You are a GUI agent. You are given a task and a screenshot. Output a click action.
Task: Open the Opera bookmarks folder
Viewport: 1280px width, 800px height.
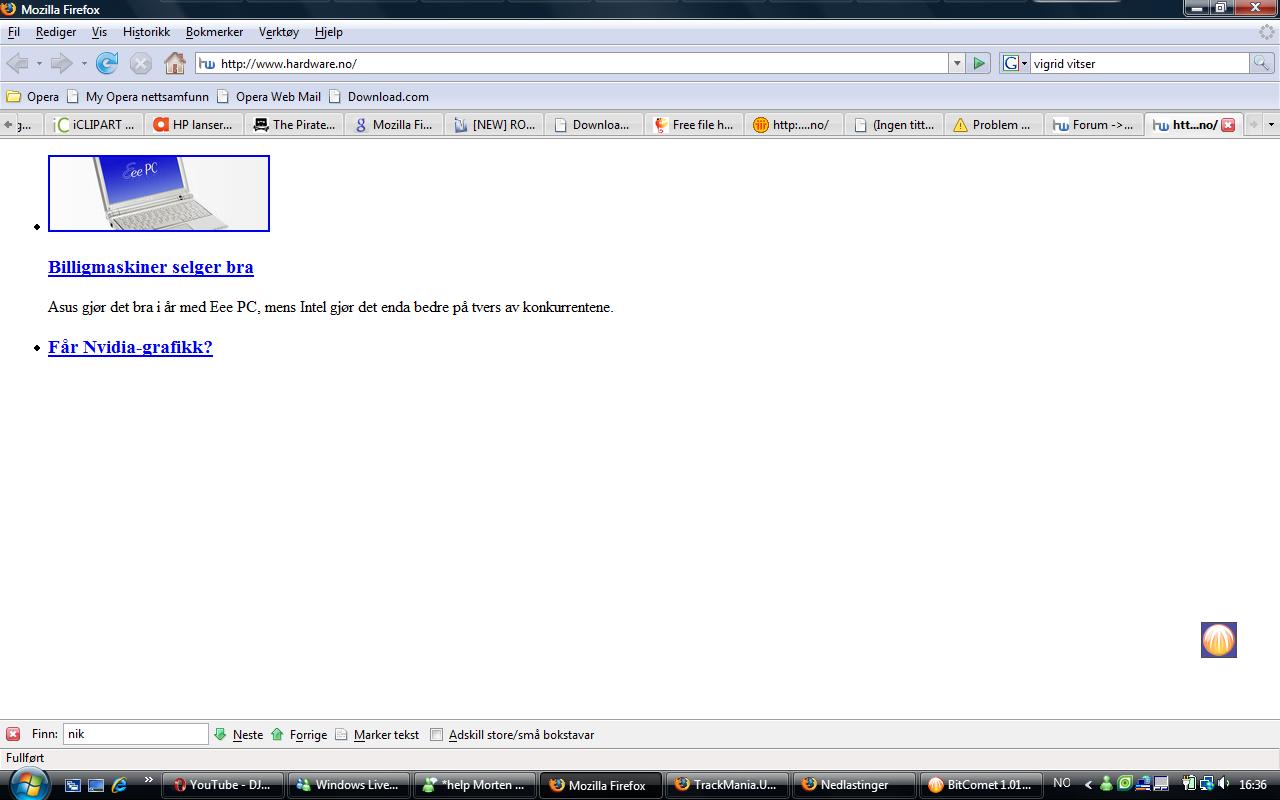click(x=33, y=97)
